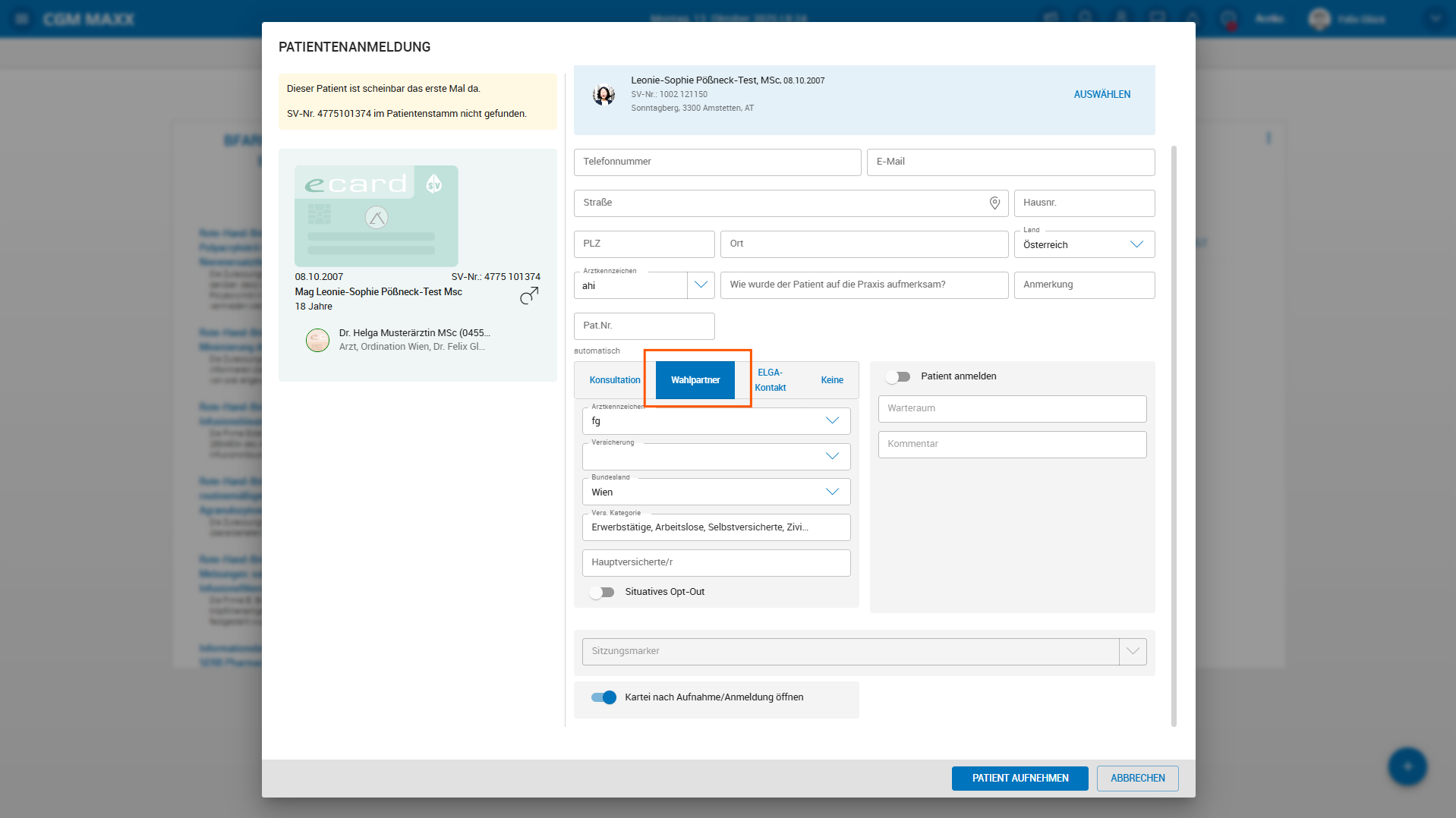The image size is (1456, 818).
Task: Click the location pin icon in Straße field
Action: click(994, 203)
